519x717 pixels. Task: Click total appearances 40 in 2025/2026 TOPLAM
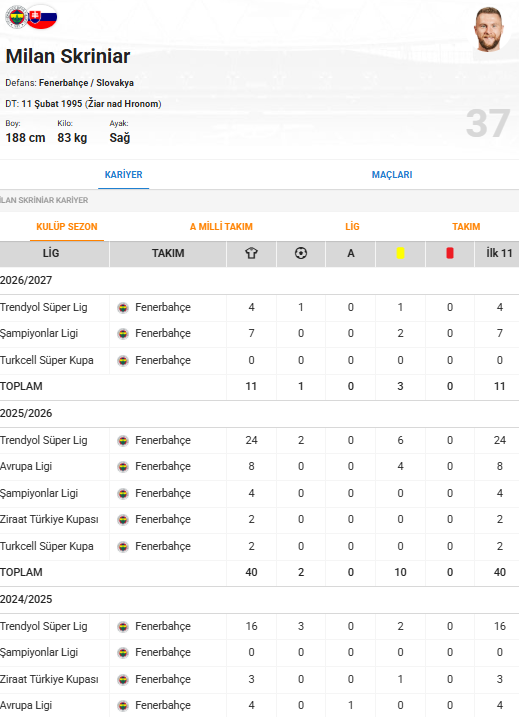[x=251, y=573]
